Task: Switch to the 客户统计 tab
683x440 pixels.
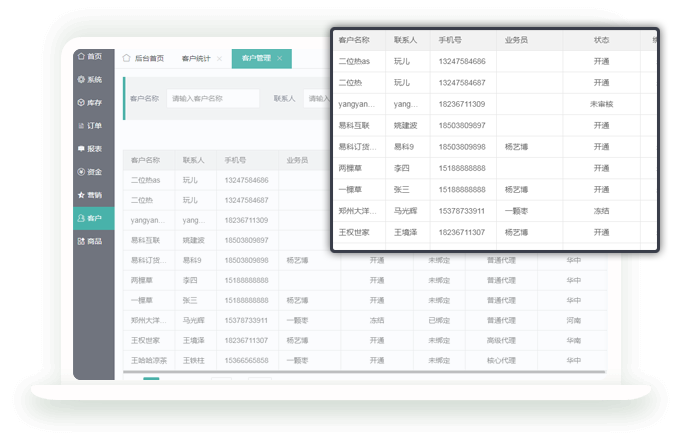Action: 196,59
